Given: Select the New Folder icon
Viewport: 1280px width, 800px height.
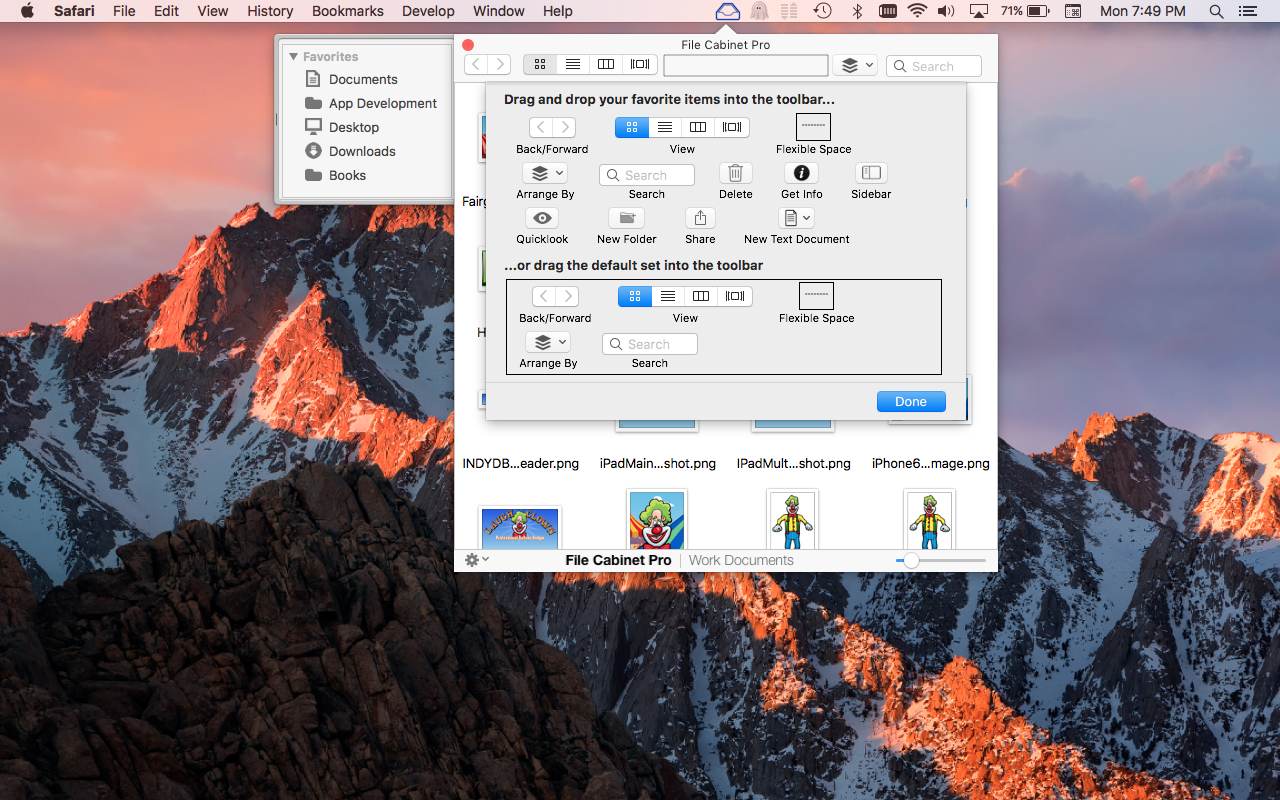Looking at the screenshot, I should 626,218.
